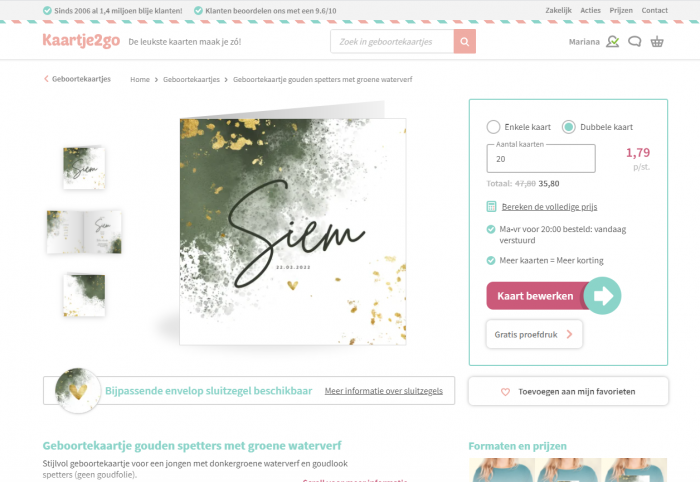This screenshot has width=700, height=482.
Task: Click the teal arrow on Kaart bewerken
Action: [602, 295]
